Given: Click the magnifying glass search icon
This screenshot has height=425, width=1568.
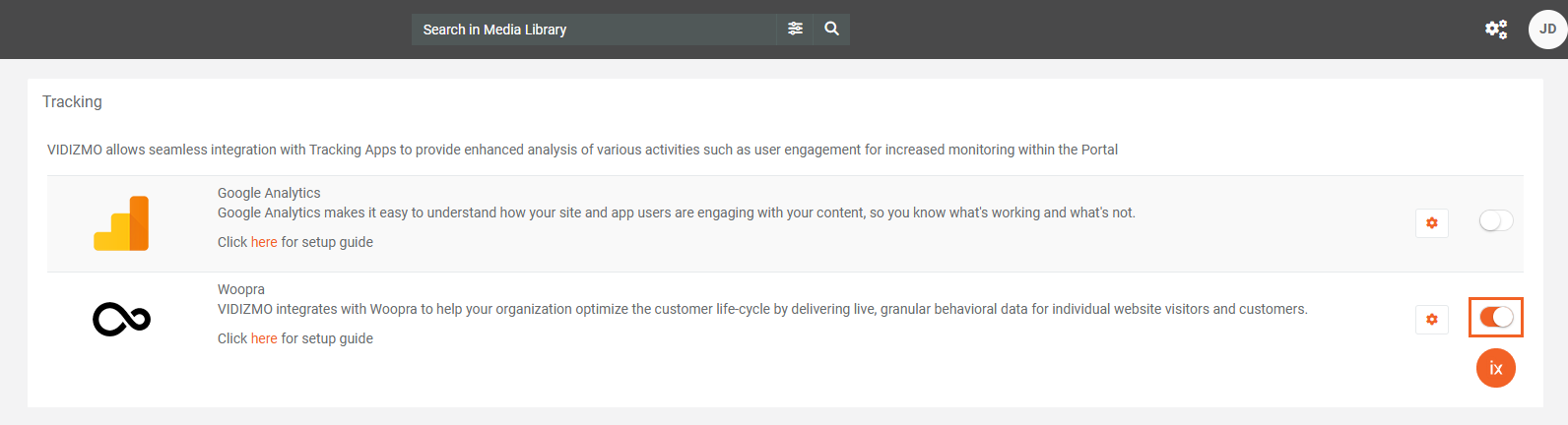Looking at the screenshot, I should click(831, 30).
